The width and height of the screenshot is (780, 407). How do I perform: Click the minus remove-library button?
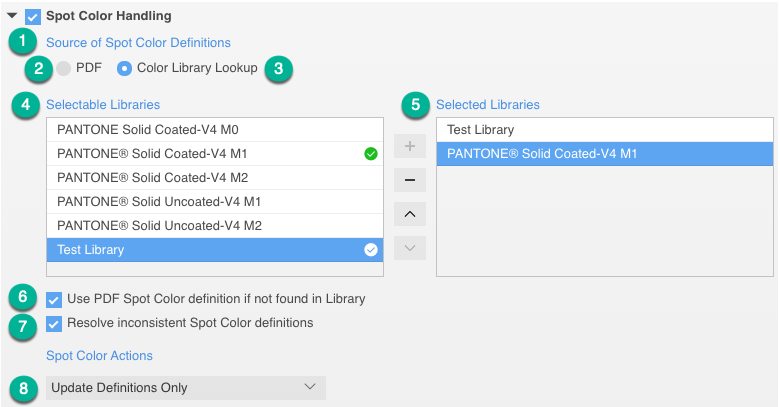[x=410, y=180]
